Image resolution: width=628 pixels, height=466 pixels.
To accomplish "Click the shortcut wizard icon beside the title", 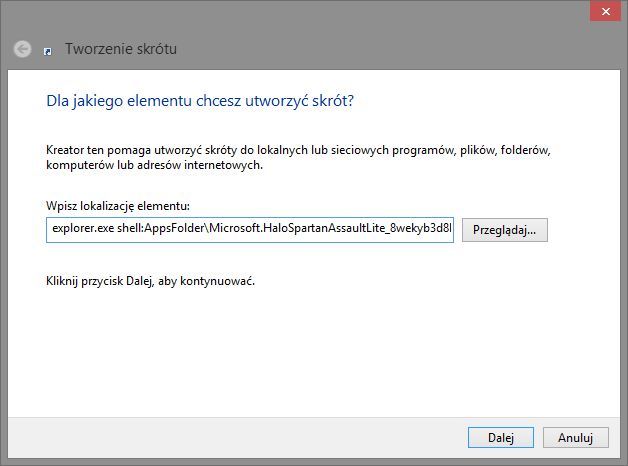I will pyautogui.click(x=48, y=51).
